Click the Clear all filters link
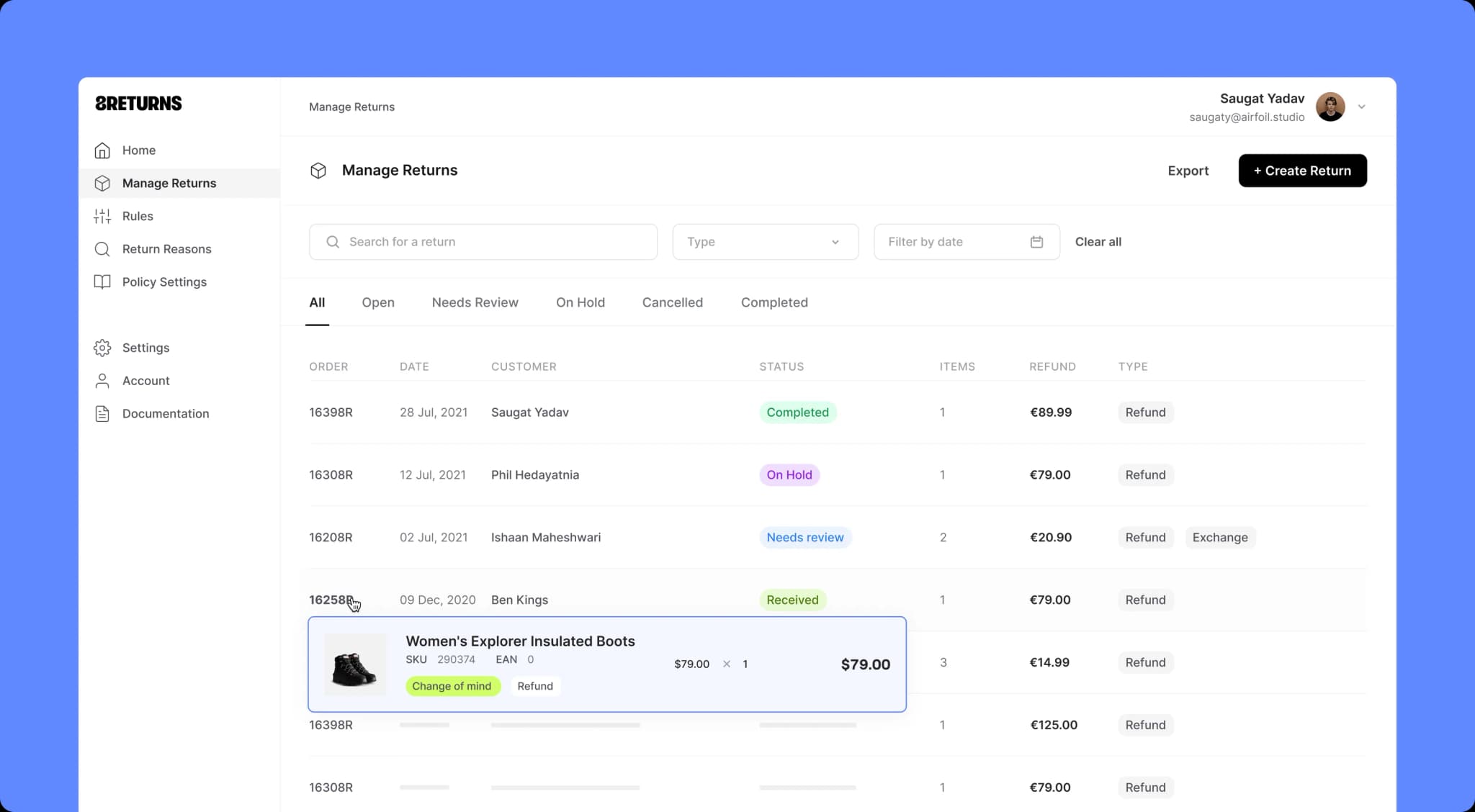Image resolution: width=1475 pixels, height=812 pixels. pyautogui.click(x=1098, y=242)
